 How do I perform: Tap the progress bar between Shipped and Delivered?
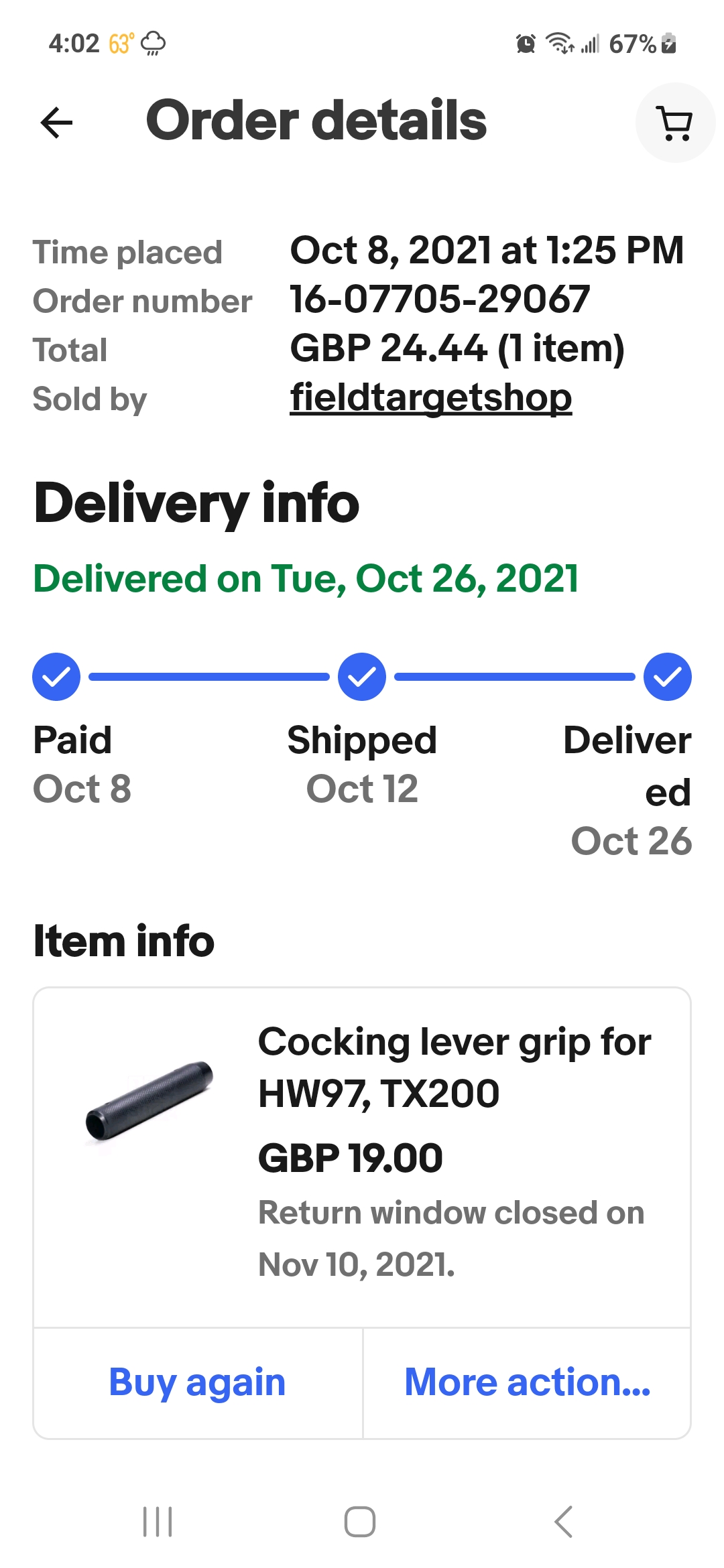(x=515, y=677)
